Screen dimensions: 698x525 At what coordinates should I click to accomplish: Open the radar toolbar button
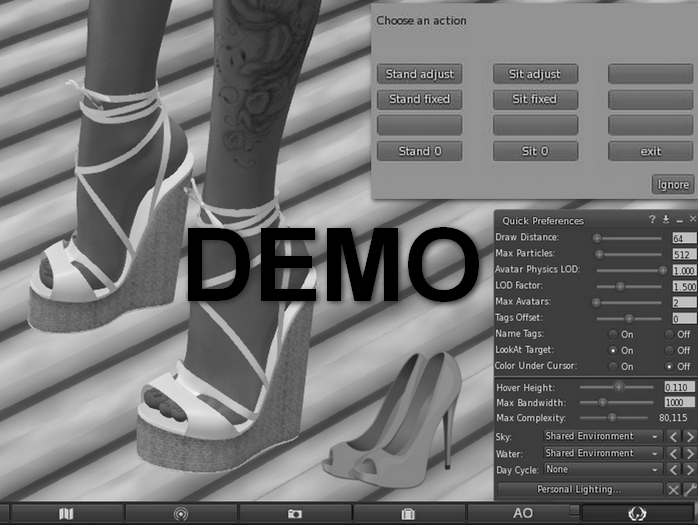tap(181, 514)
